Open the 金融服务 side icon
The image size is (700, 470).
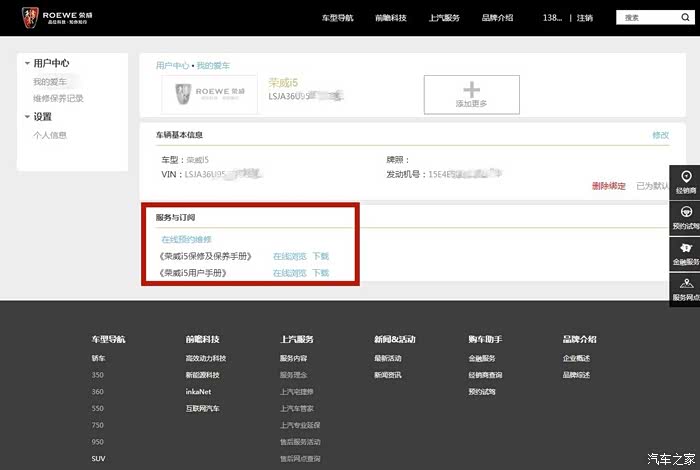pos(685,253)
